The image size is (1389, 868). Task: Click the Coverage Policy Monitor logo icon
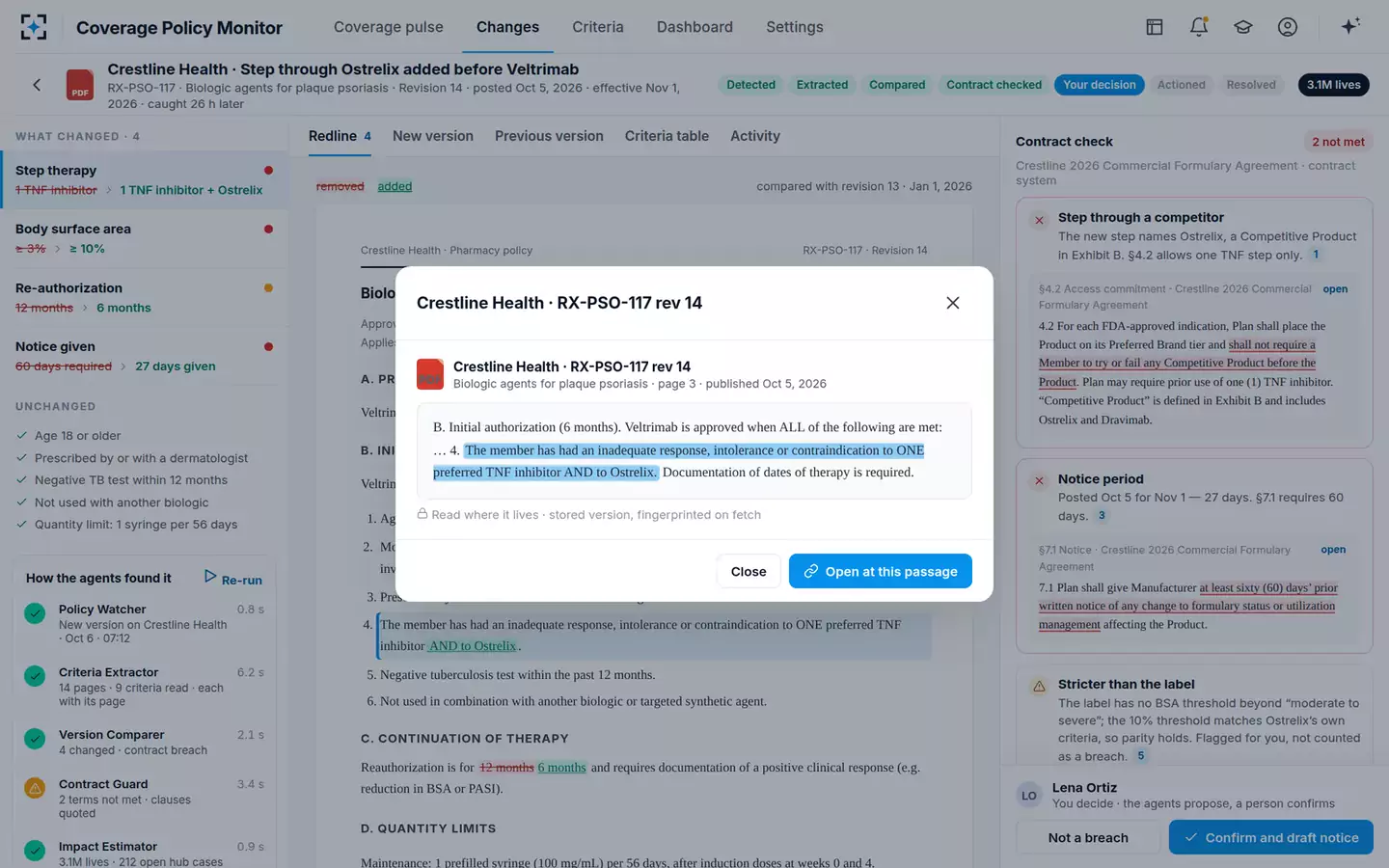[x=34, y=27]
